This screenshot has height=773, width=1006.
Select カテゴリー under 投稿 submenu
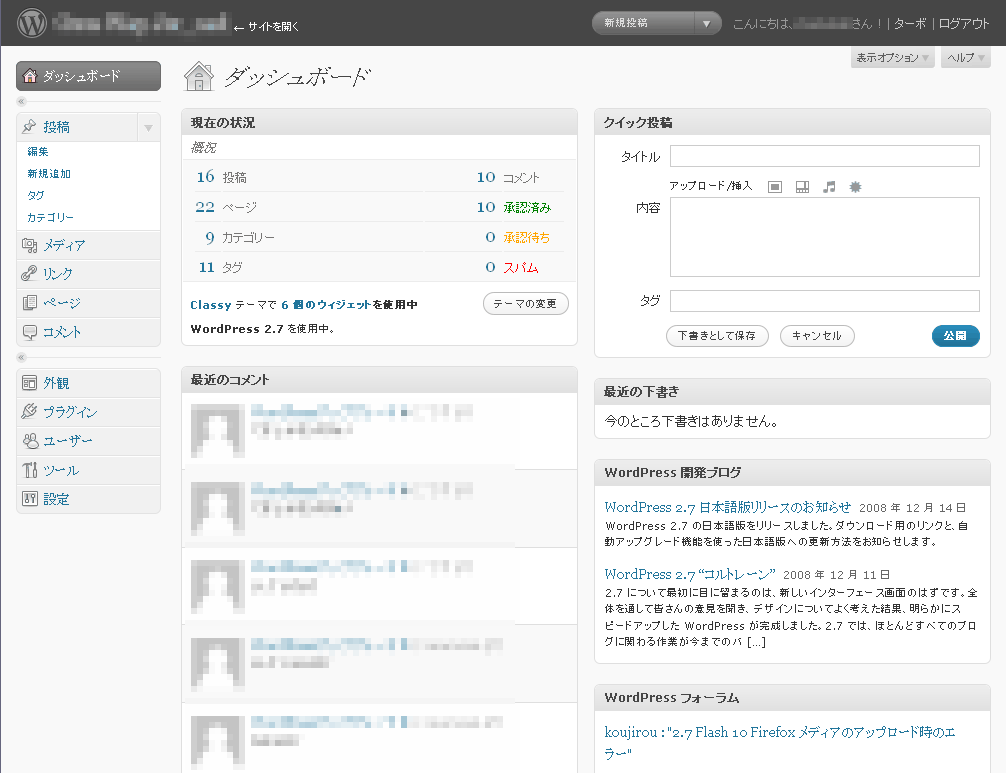(50, 217)
